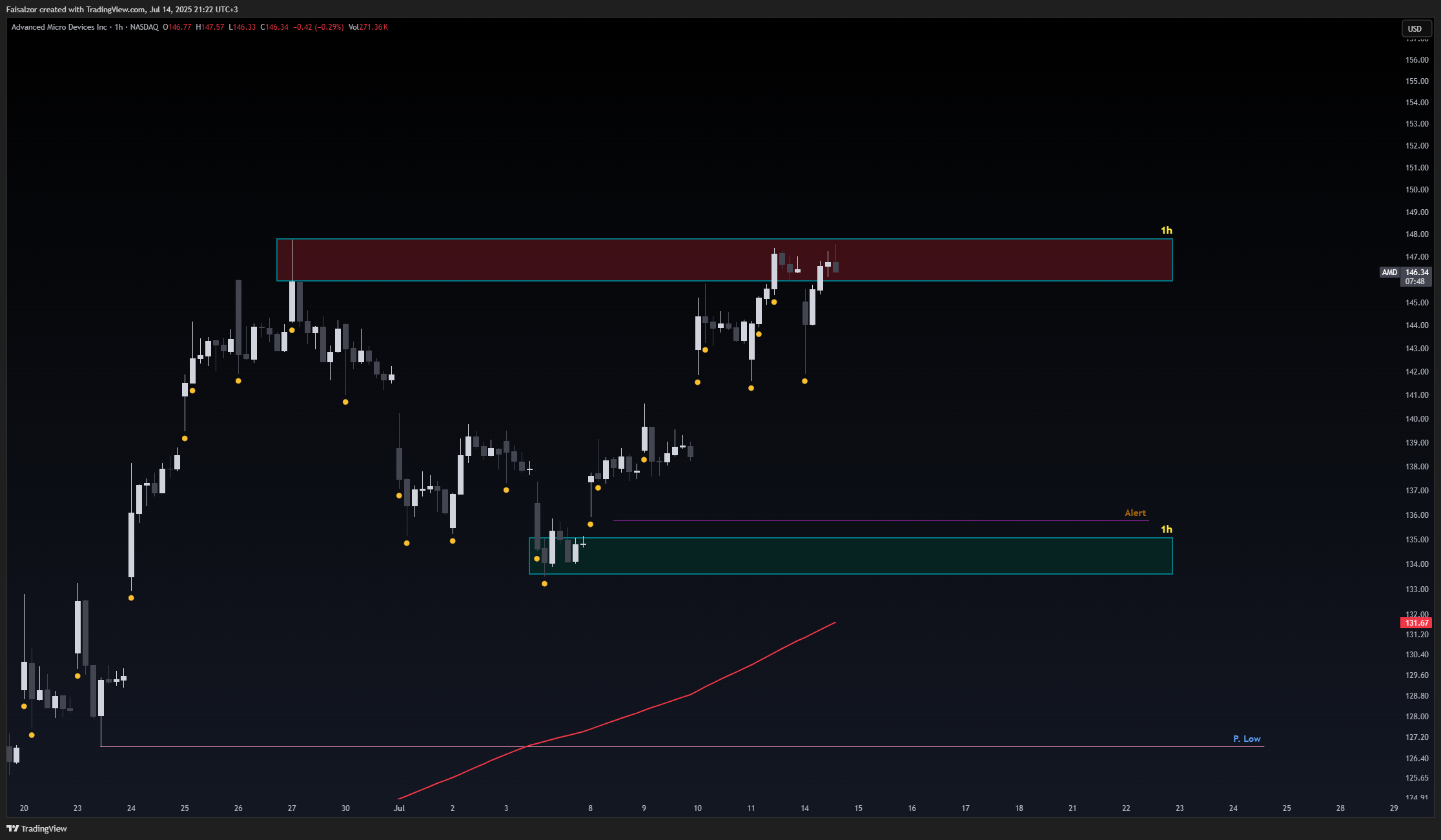Click the P. Low line label

point(1247,739)
